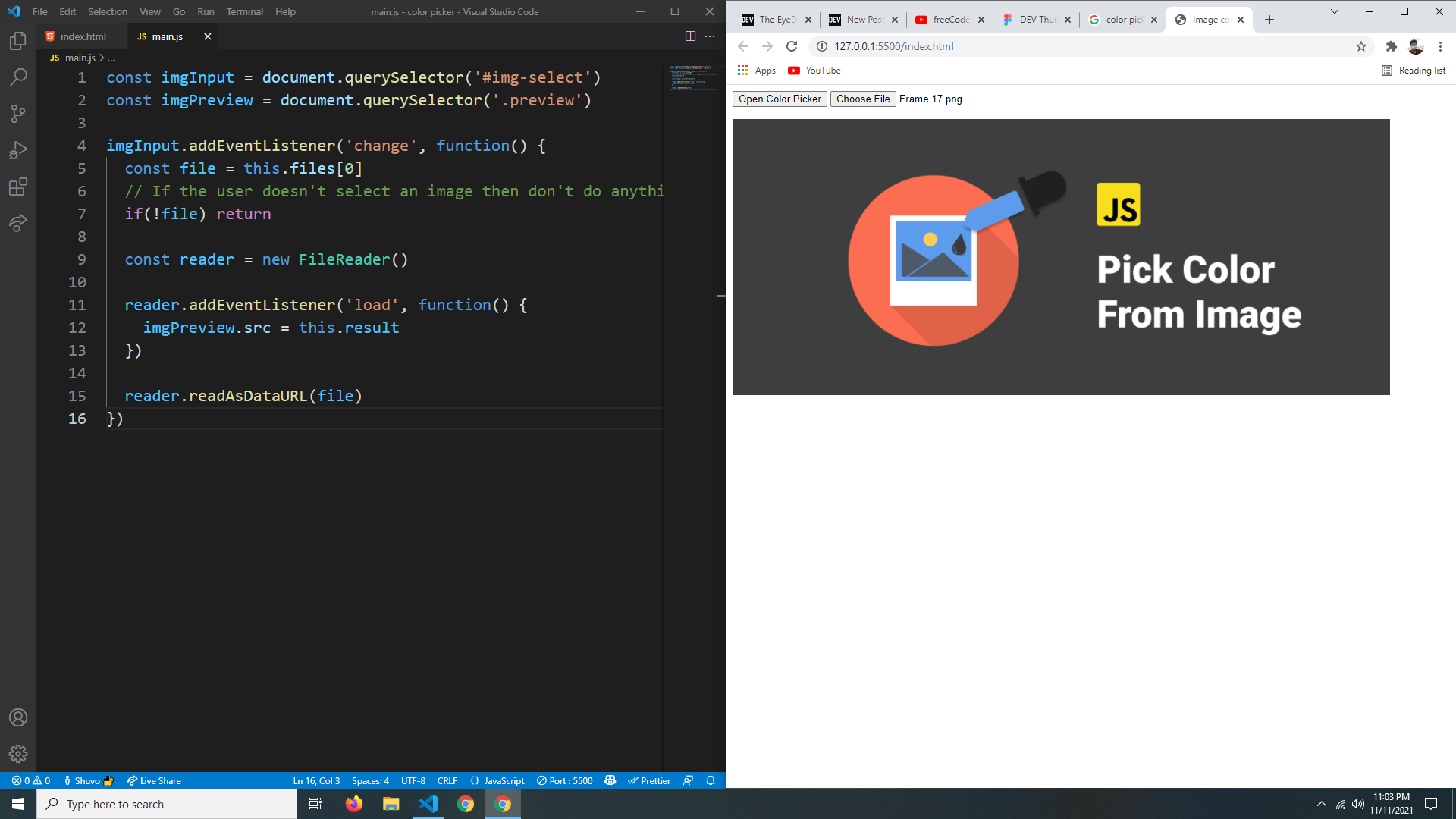Bookmark the current page with the star icon

coord(1361,46)
